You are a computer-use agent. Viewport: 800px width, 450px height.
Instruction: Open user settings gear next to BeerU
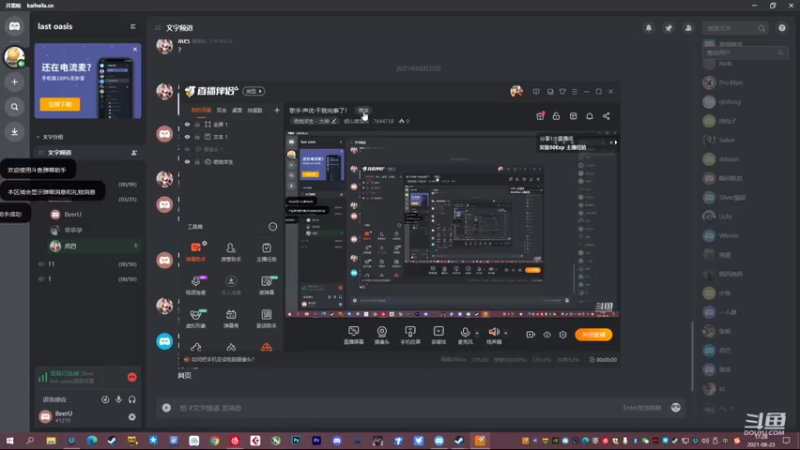click(x=132, y=417)
